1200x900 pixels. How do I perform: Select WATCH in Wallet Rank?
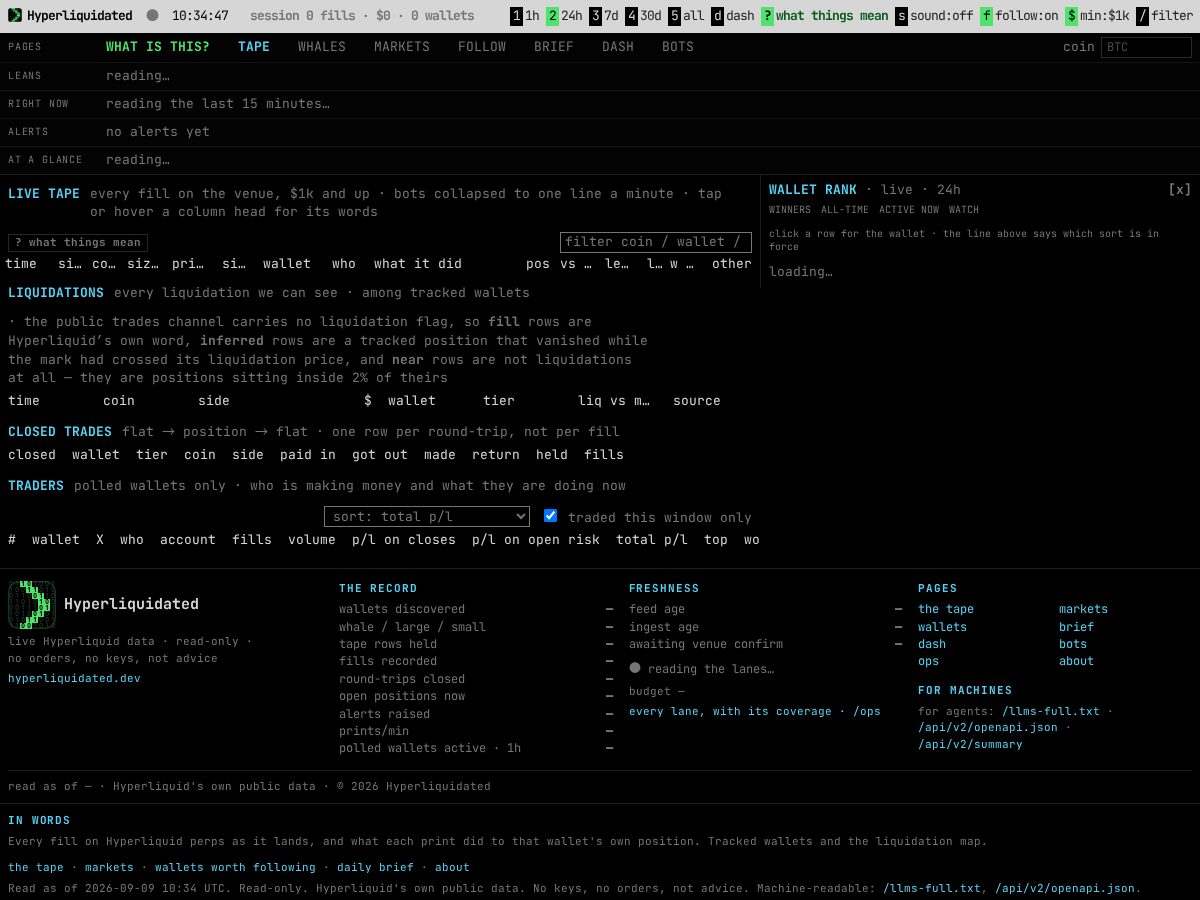click(964, 210)
